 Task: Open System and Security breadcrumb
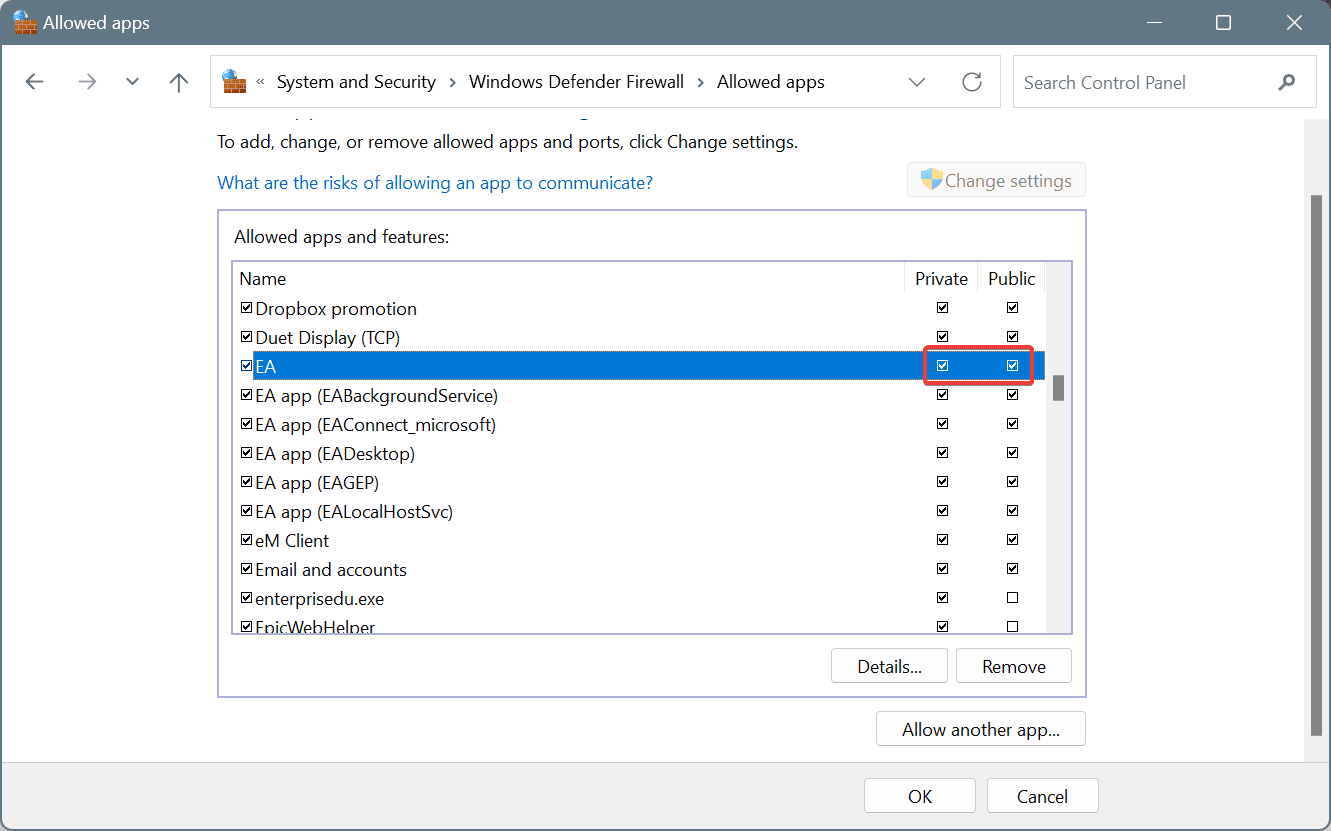[x=356, y=82]
